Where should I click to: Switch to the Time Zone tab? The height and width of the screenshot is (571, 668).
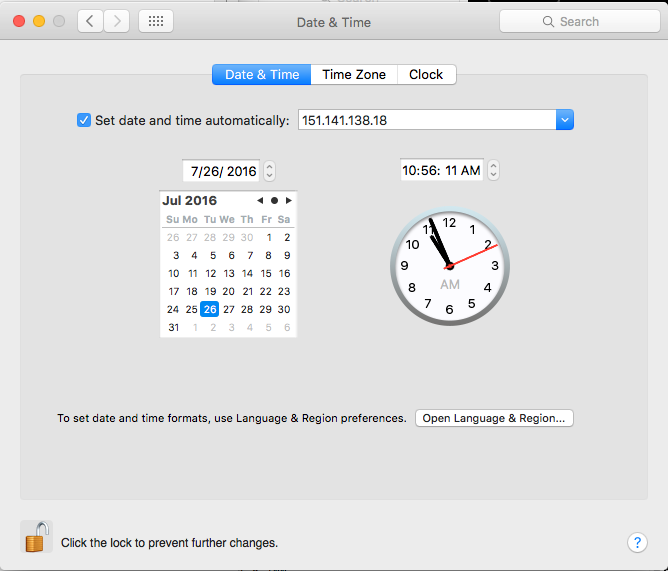(353, 75)
